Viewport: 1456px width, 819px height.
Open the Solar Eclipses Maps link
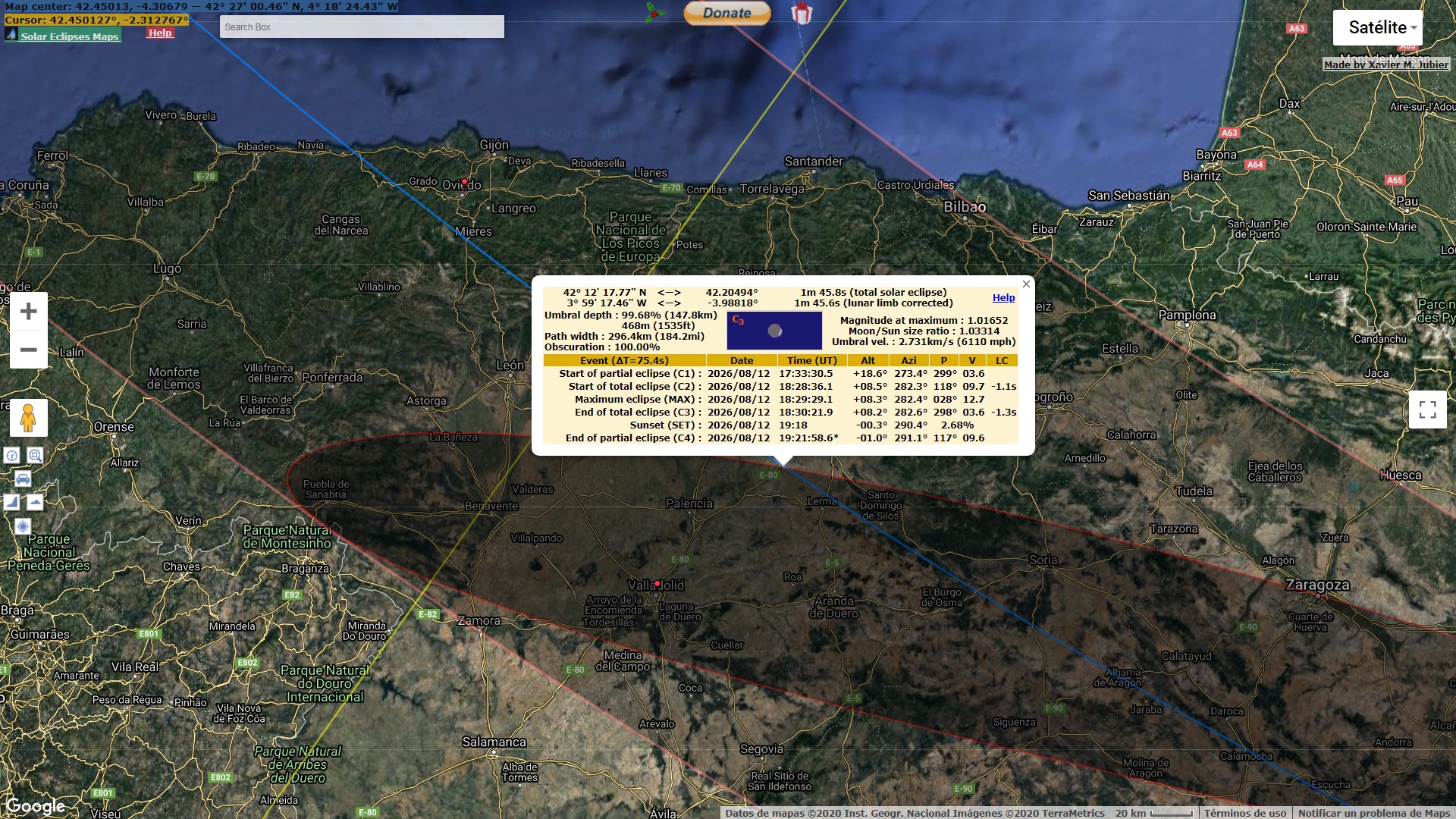69,36
